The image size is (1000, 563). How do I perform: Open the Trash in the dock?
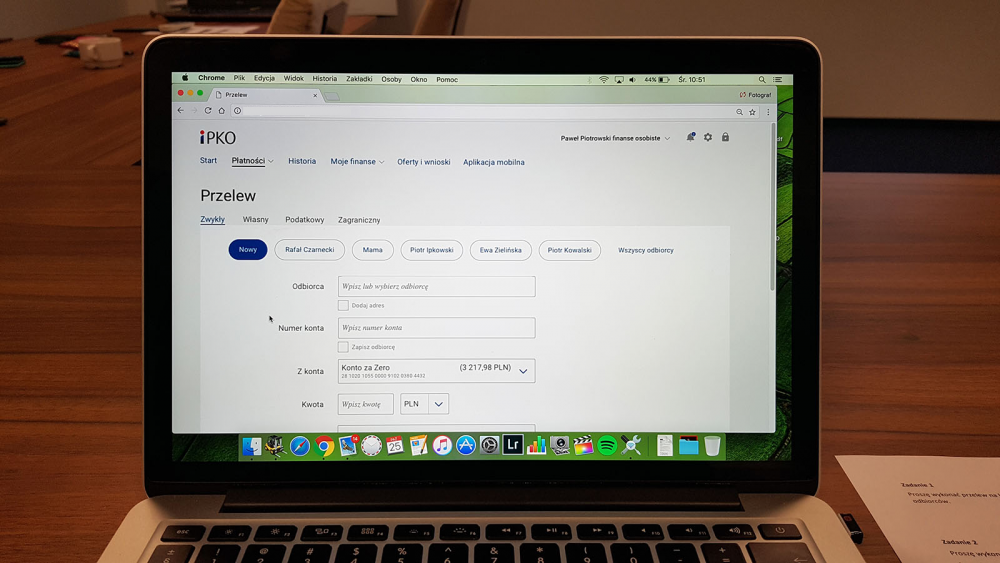712,446
